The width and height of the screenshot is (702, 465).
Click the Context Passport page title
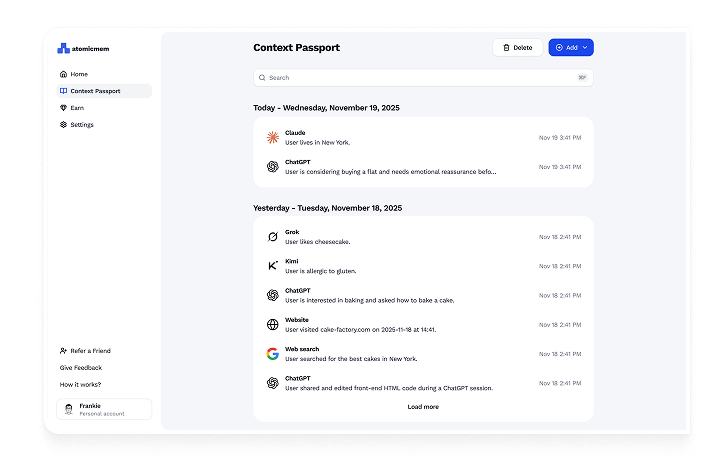tap(296, 47)
